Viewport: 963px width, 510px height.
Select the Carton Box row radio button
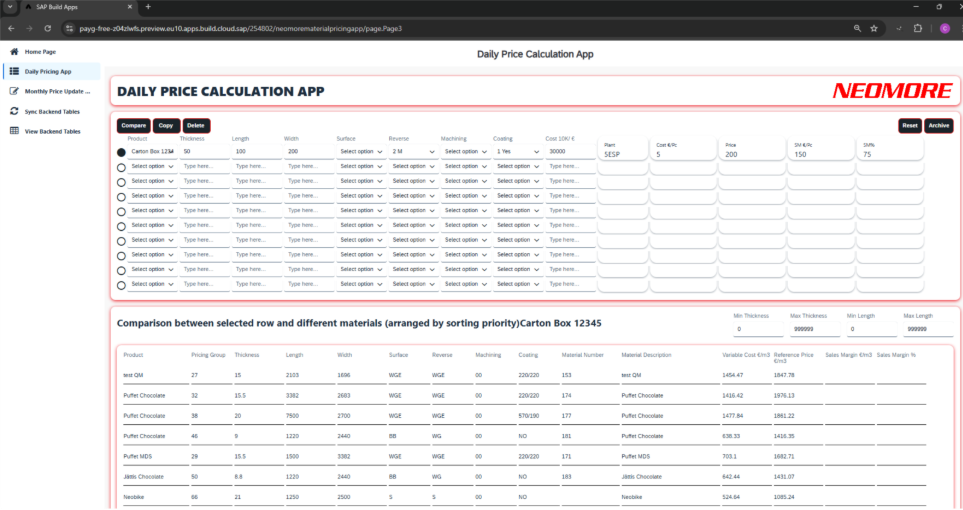click(122, 152)
